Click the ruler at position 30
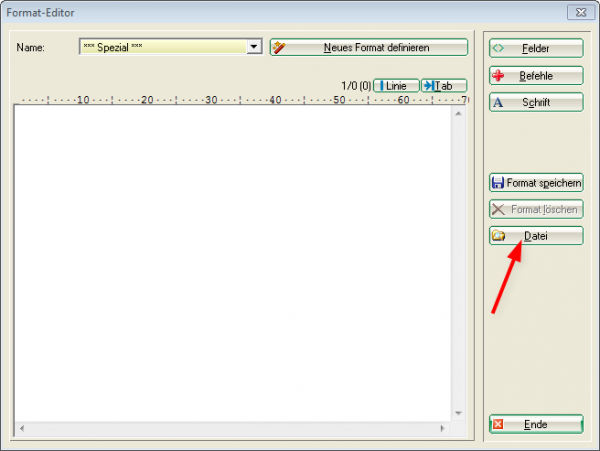The image size is (600, 451). [x=211, y=100]
